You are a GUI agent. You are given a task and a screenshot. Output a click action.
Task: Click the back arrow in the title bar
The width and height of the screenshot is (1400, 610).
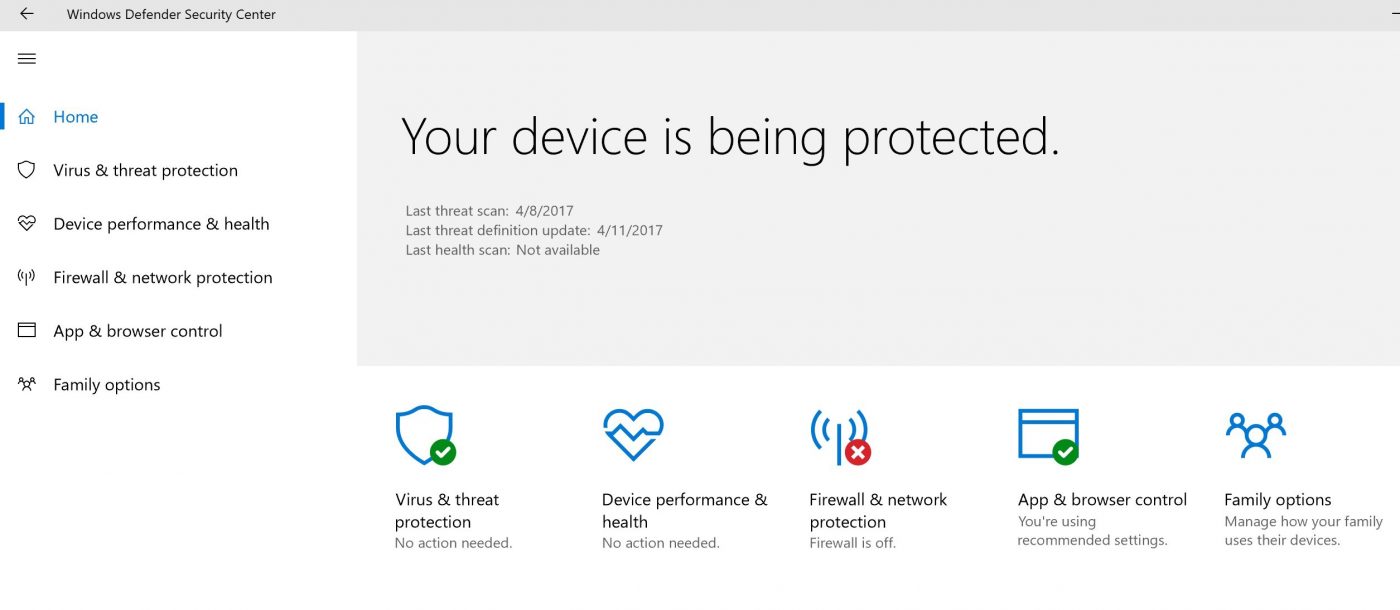click(x=25, y=14)
